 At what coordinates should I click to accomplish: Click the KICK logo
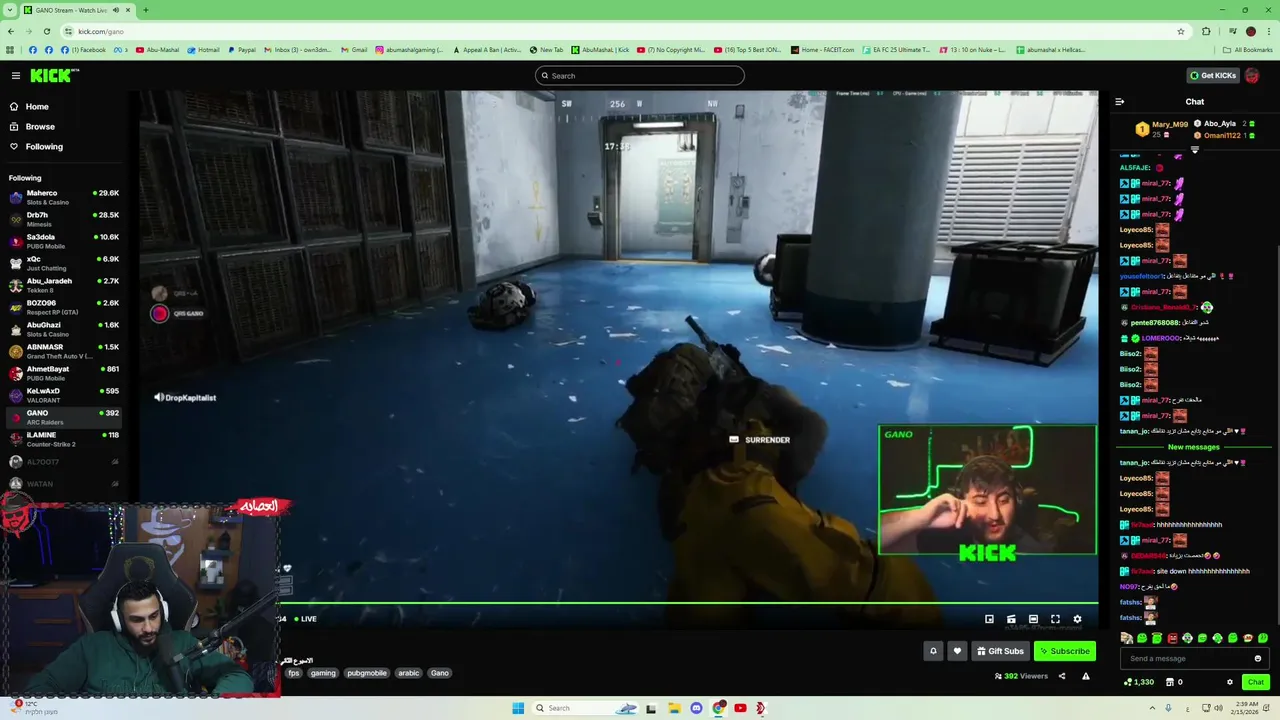click(53, 76)
